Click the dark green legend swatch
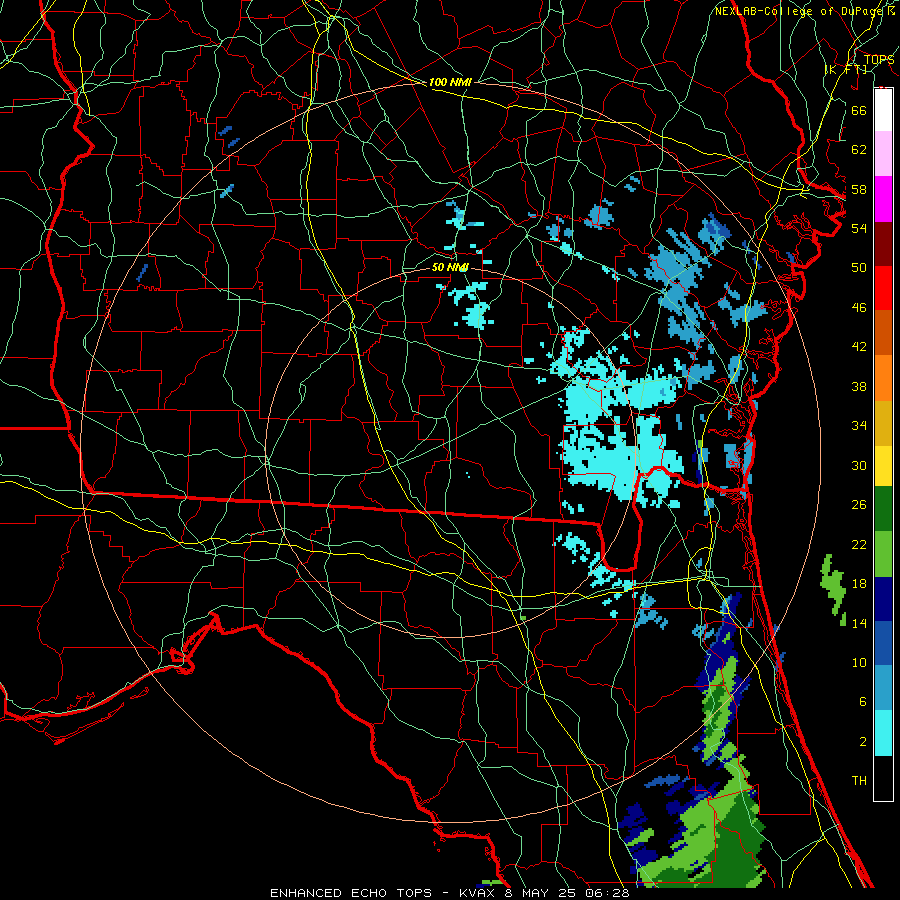Screen dimensions: 900x900 coord(883,509)
